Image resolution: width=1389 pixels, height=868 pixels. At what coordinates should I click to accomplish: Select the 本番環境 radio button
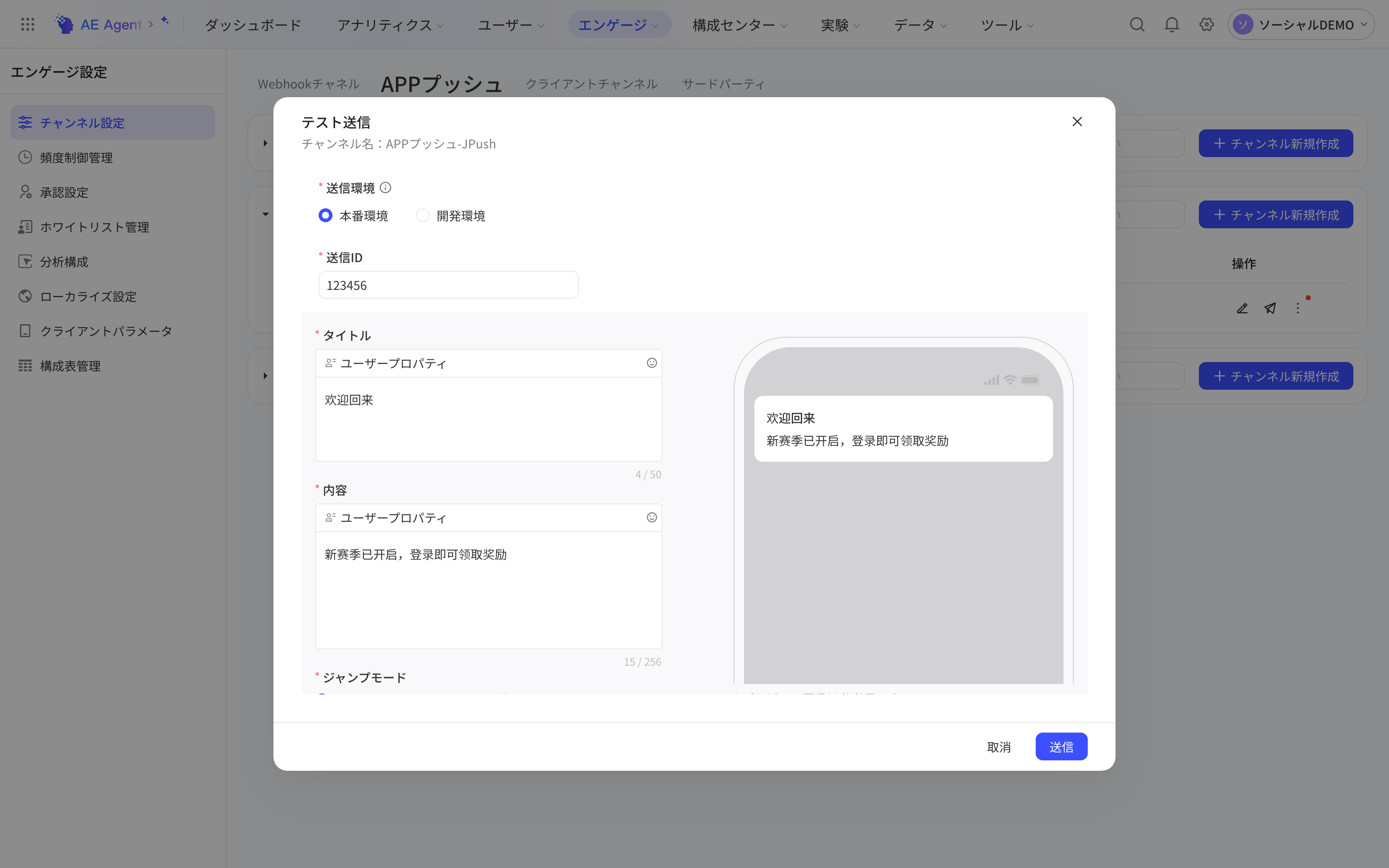click(x=326, y=215)
